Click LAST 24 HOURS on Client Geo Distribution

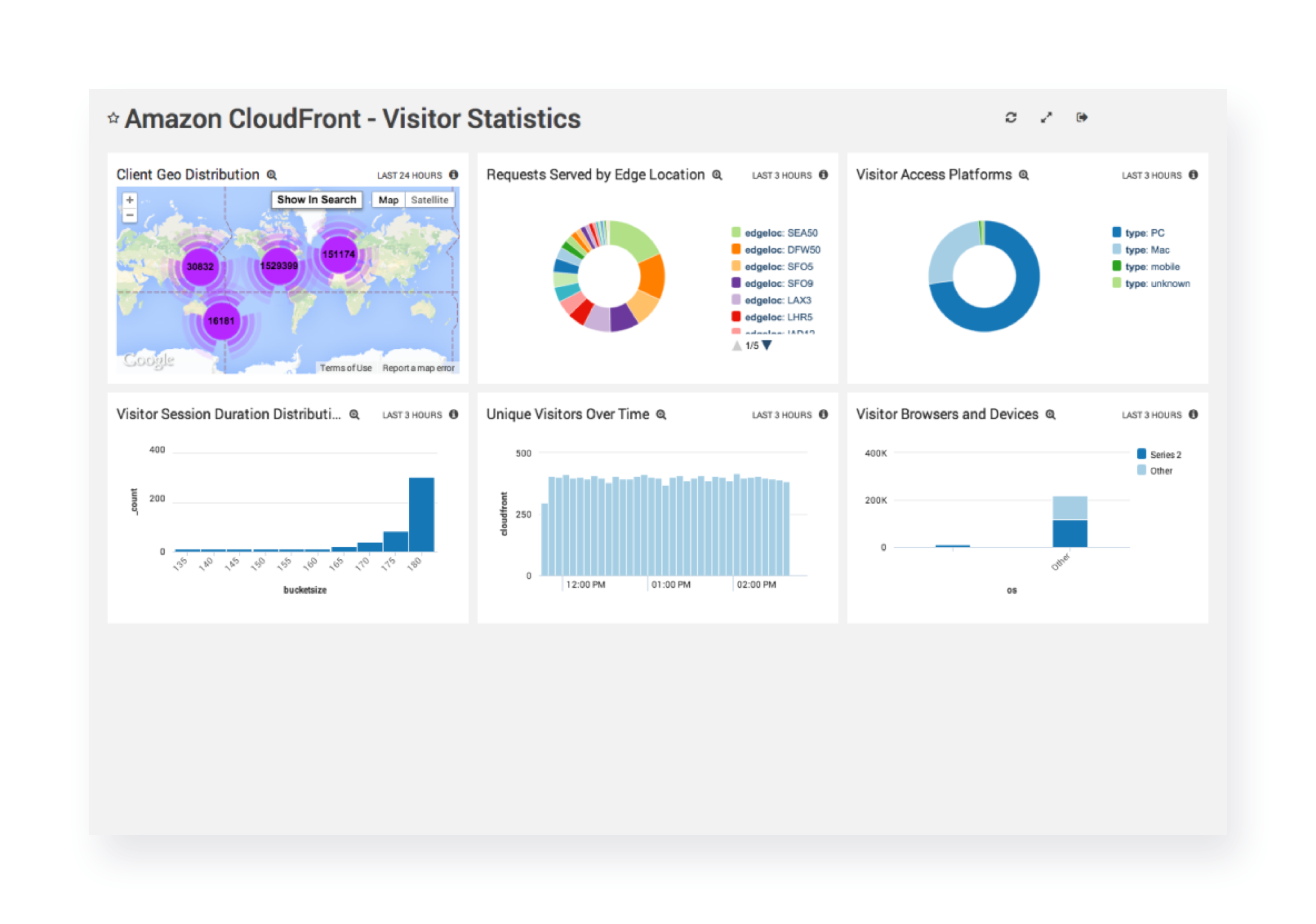[x=410, y=176]
